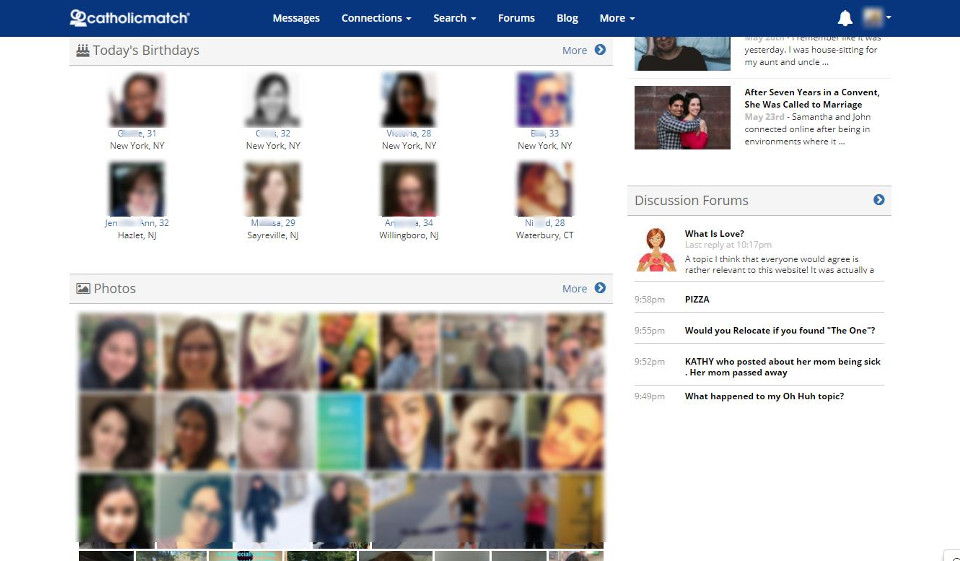Open Discussion Forums via arrow icon
Image resolution: width=960 pixels, height=561 pixels.
pyautogui.click(x=879, y=200)
